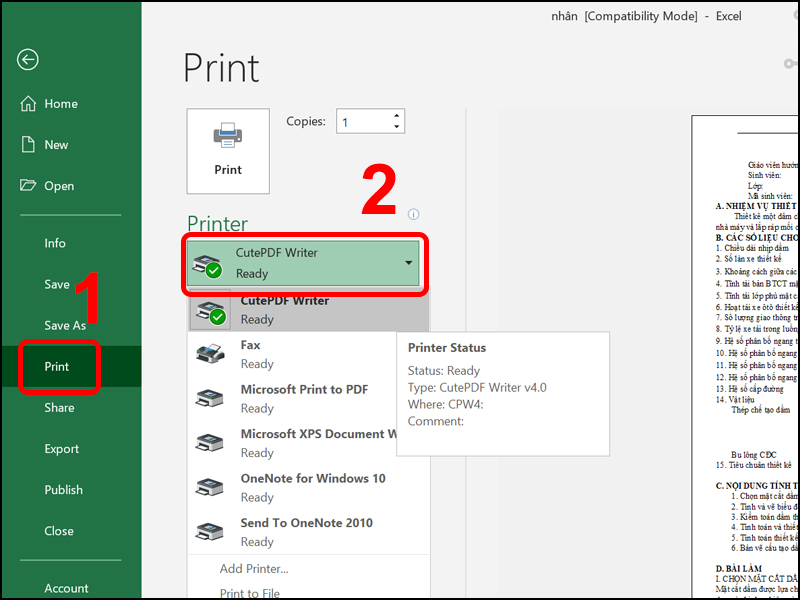
Task: Decrease Copies using the down stepper arrow
Action: (x=396, y=126)
